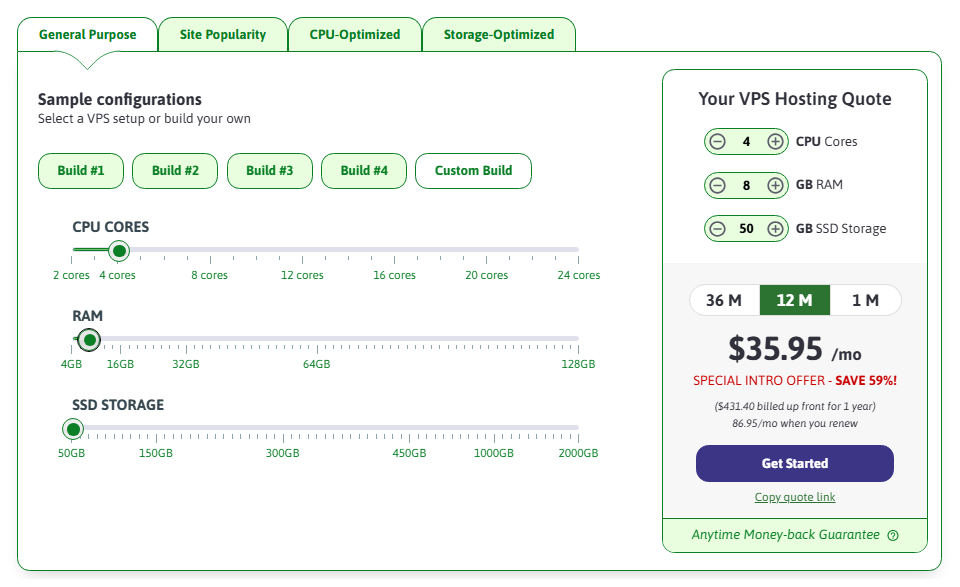Open the Storage-Optimized tab
Image resolution: width=960 pixels, height=587 pixels.
(x=499, y=33)
